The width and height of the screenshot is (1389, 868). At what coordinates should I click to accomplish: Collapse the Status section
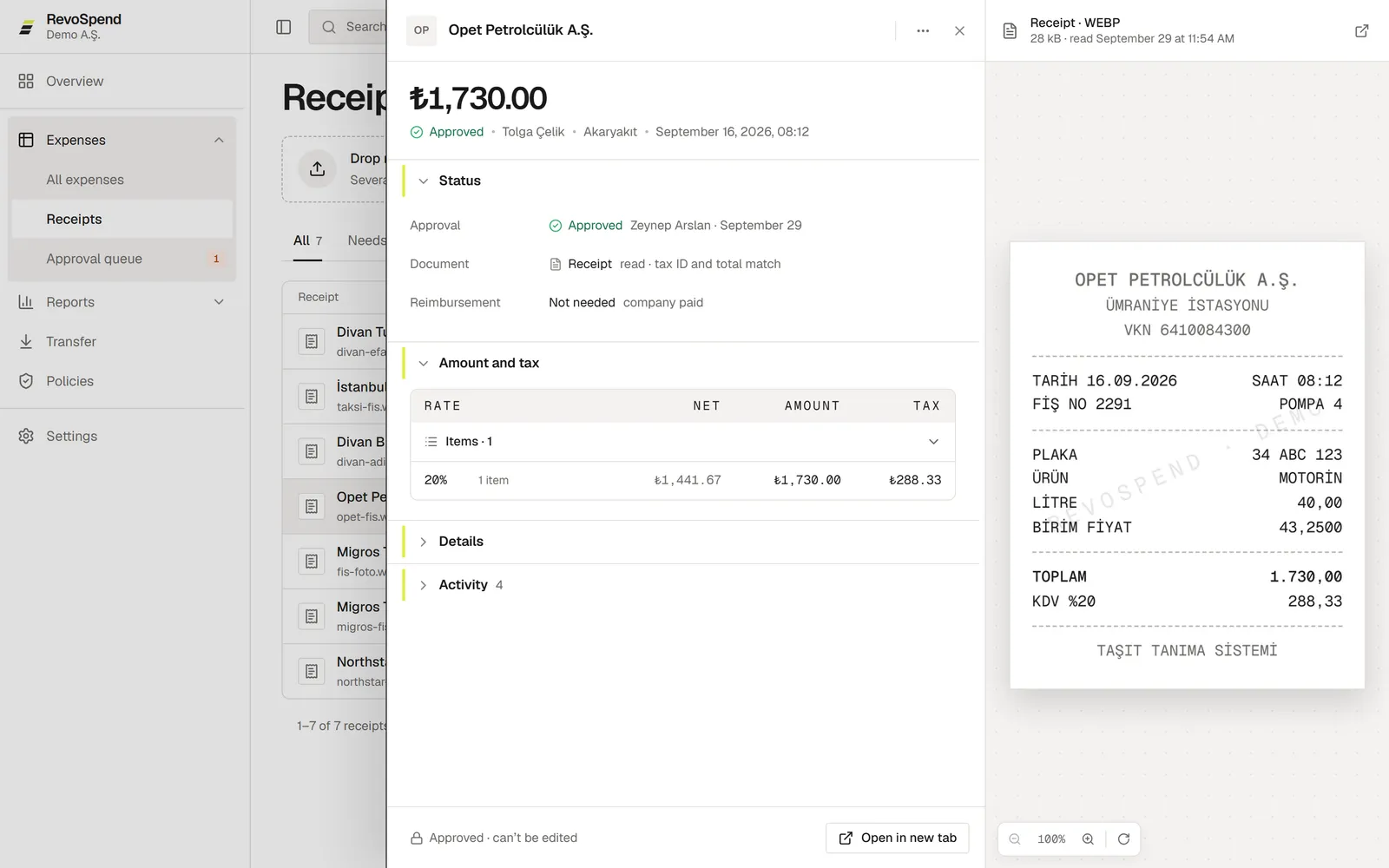tap(424, 181)
